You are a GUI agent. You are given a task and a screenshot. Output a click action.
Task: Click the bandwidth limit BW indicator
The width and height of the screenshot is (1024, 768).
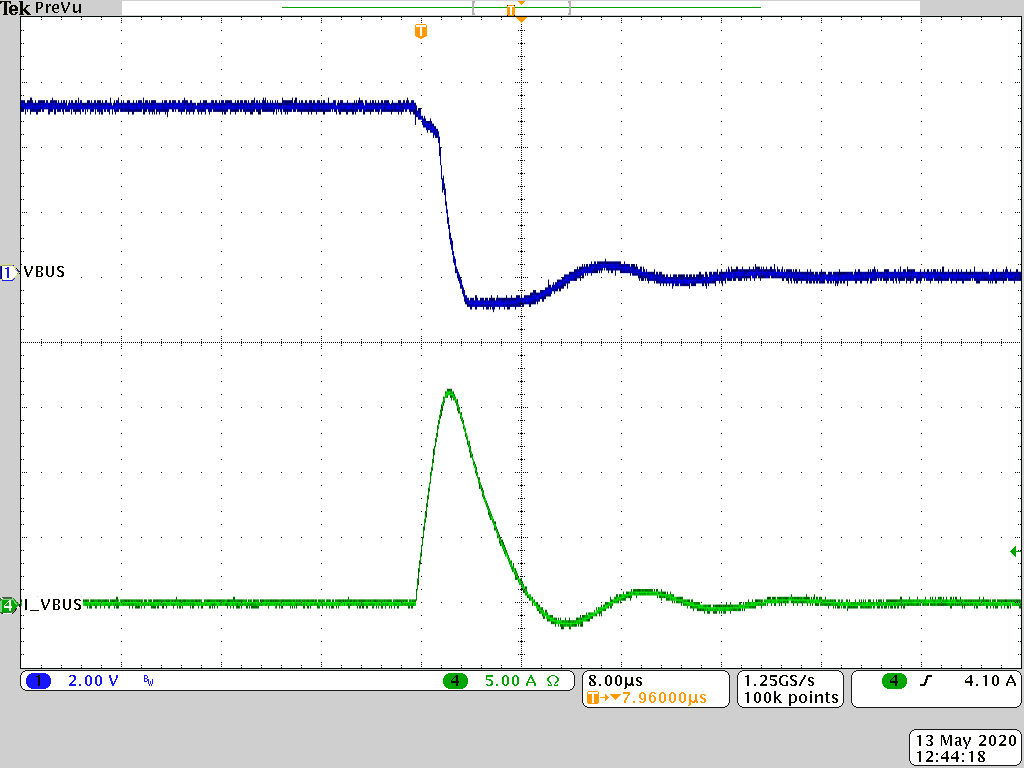[148, 682]
